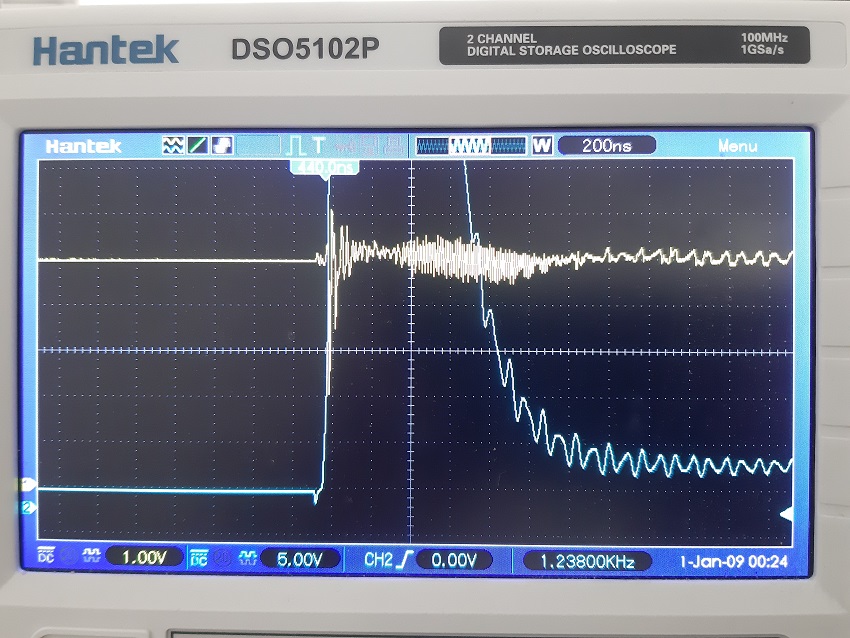This screenshot has width=850, height=638.
Task: Click the white blocks icon in top bar
Action: coord(222,145)
